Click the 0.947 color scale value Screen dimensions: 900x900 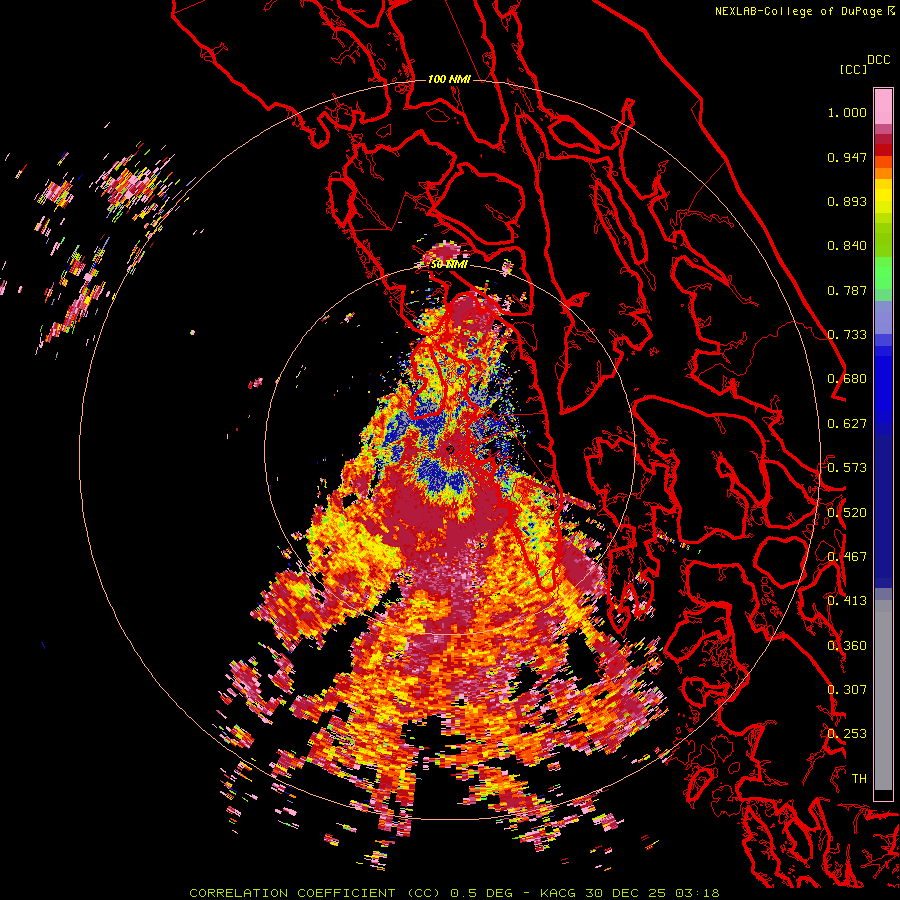click(x=847, y=157)
